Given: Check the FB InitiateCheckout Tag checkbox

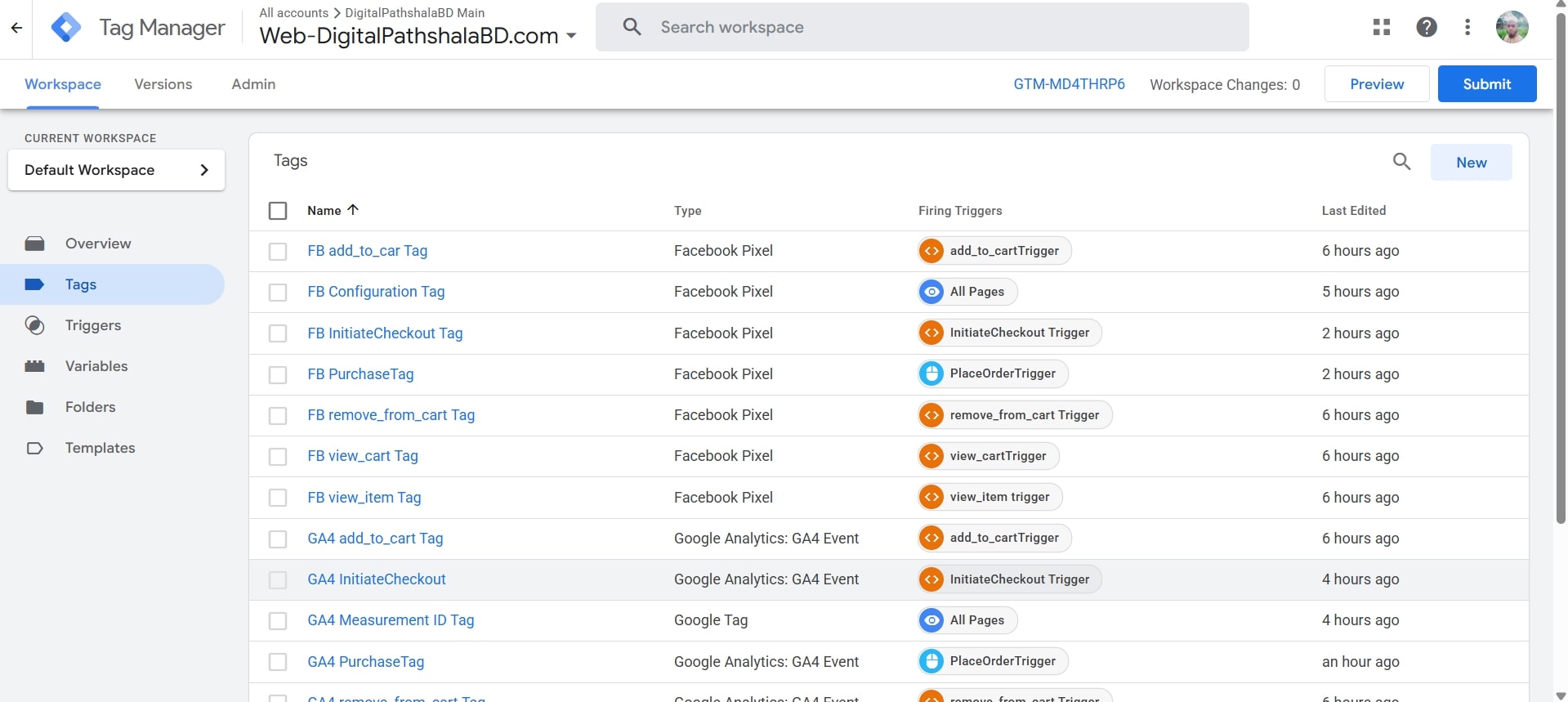Looking at the screenshot, I should tap(278, 333).
